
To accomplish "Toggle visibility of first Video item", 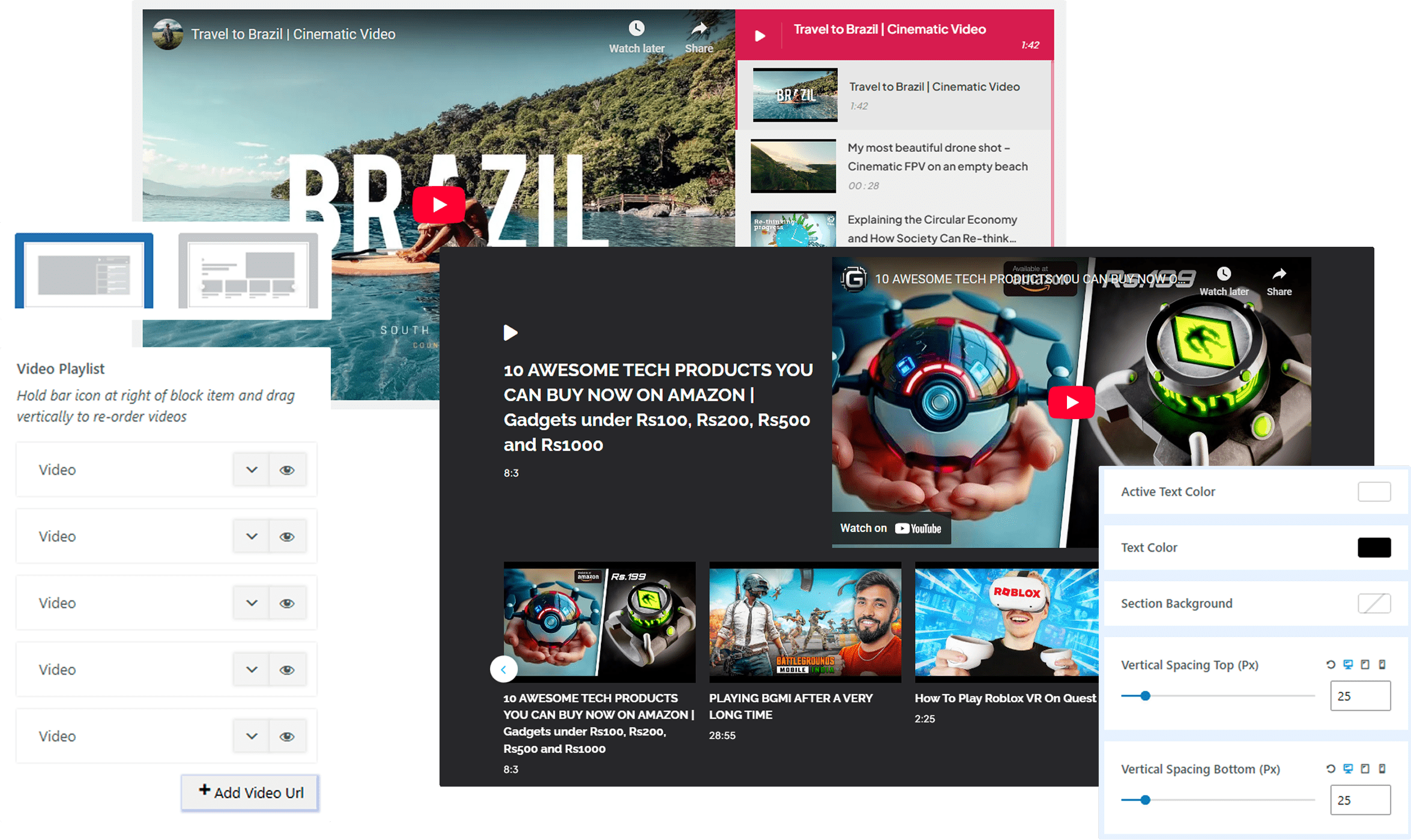I will point(287,470).
